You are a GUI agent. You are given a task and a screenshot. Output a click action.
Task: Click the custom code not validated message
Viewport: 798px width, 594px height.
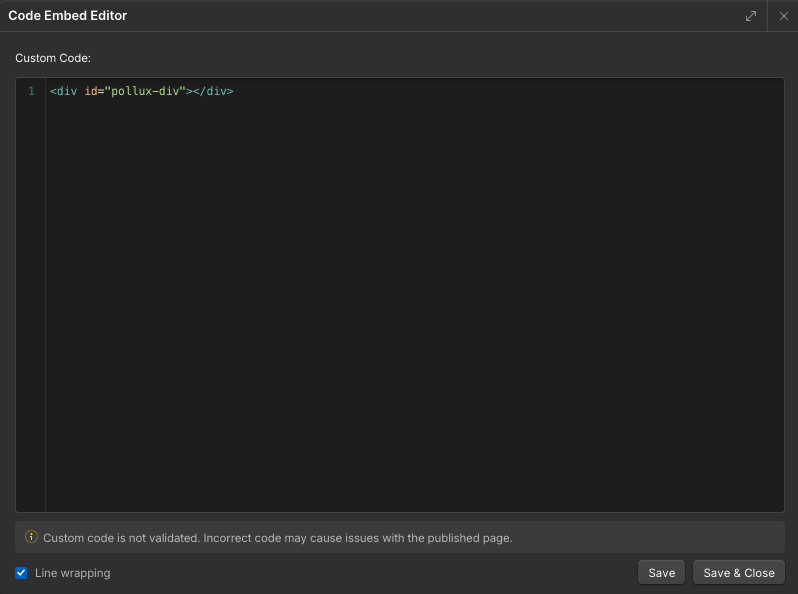click(277, 538)
